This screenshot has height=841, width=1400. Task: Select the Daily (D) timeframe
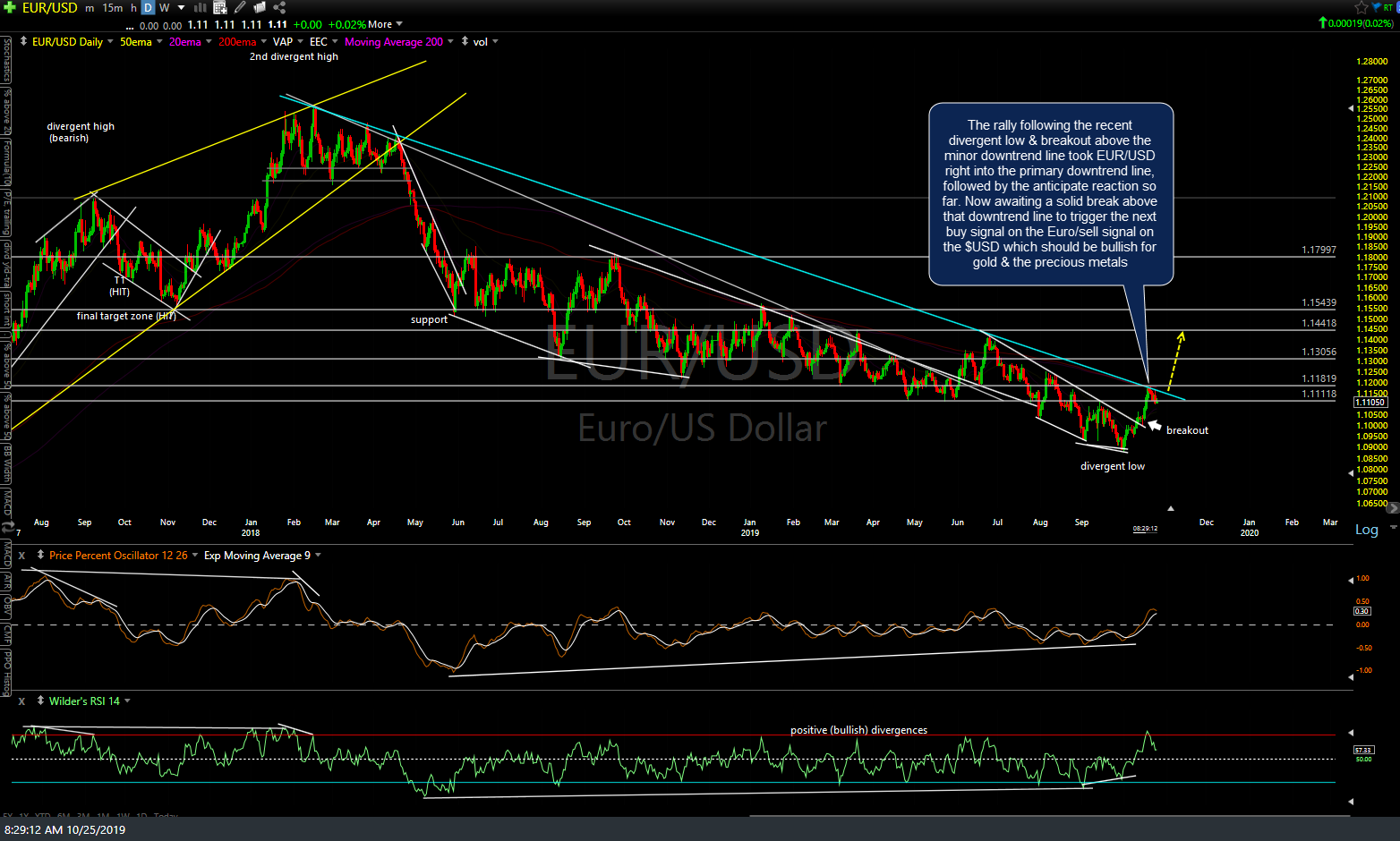(149, 7)
